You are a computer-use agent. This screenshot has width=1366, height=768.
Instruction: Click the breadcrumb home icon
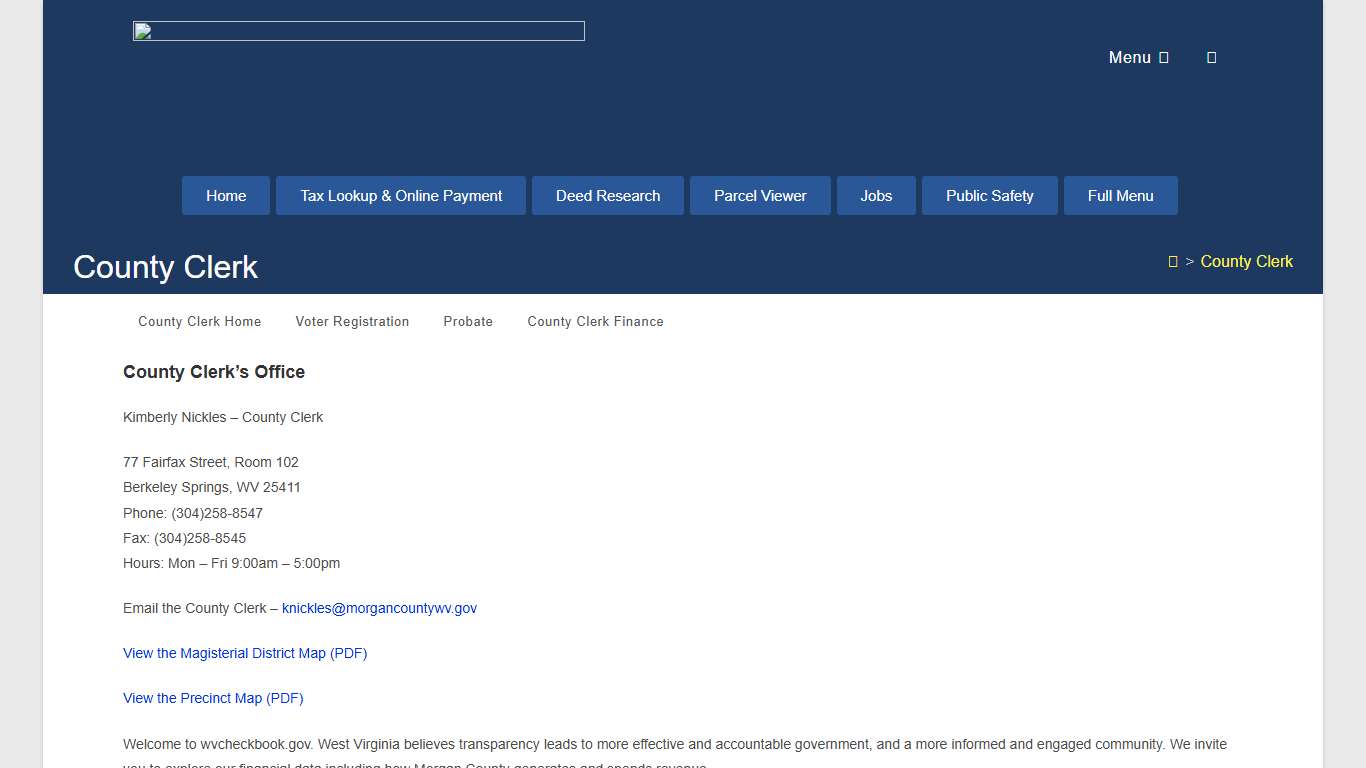[1173, 262]
